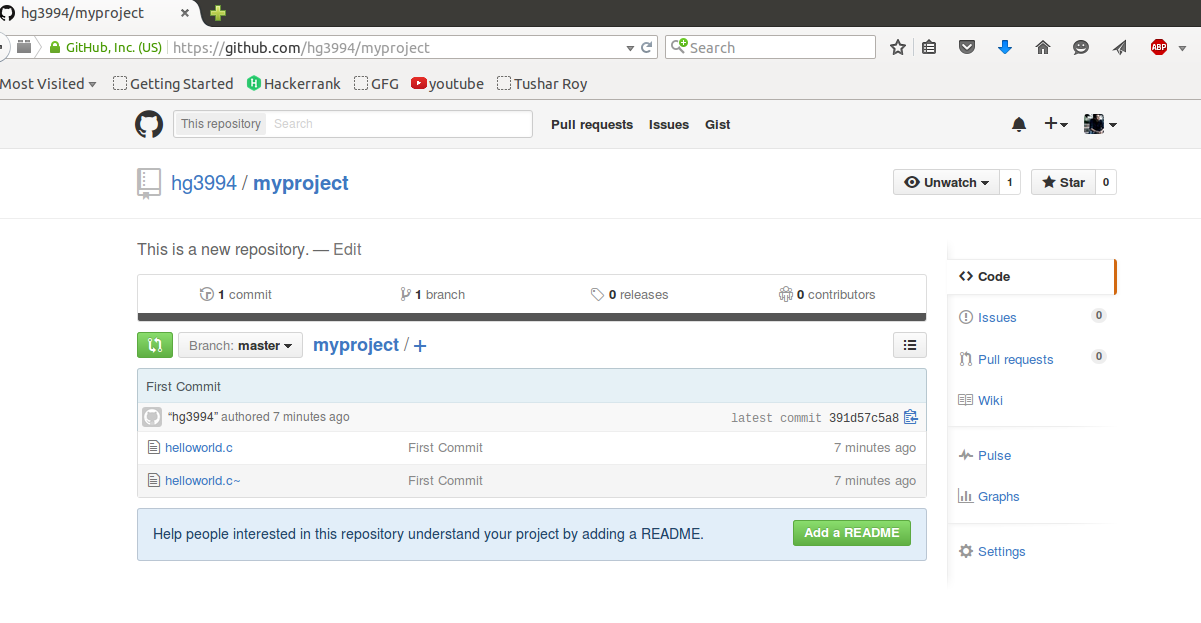Open the First Commit message header link
The width and height of the screenshot is (1201, 623).
(184, 386)
